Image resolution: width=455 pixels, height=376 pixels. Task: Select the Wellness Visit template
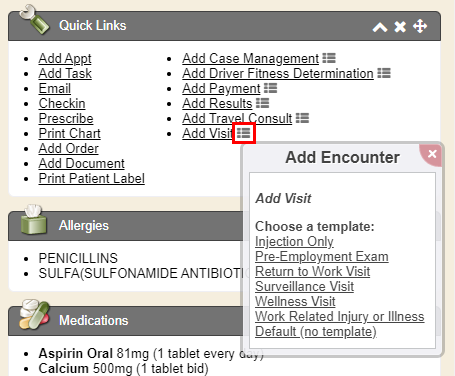[x=295, y=302]
